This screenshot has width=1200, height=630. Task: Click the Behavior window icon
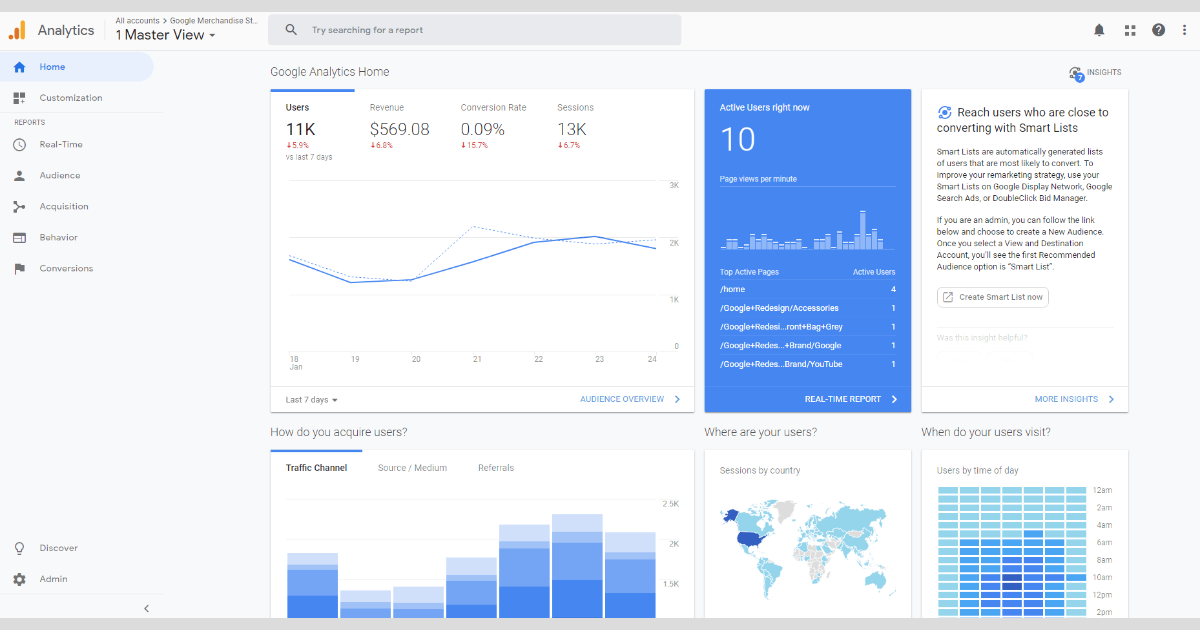[x=19, y=237]
